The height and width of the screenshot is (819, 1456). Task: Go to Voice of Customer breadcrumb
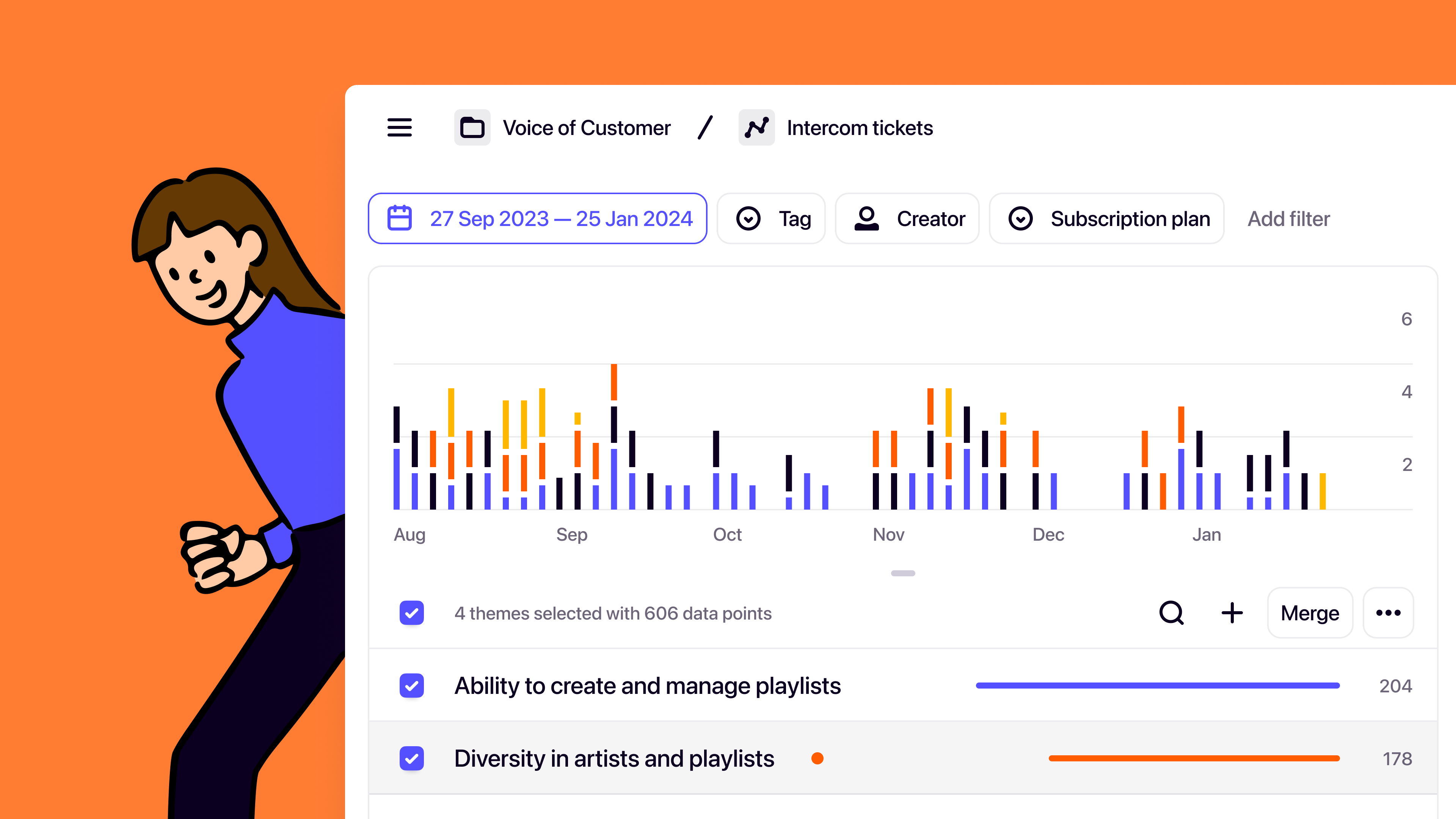coord(586,128)
